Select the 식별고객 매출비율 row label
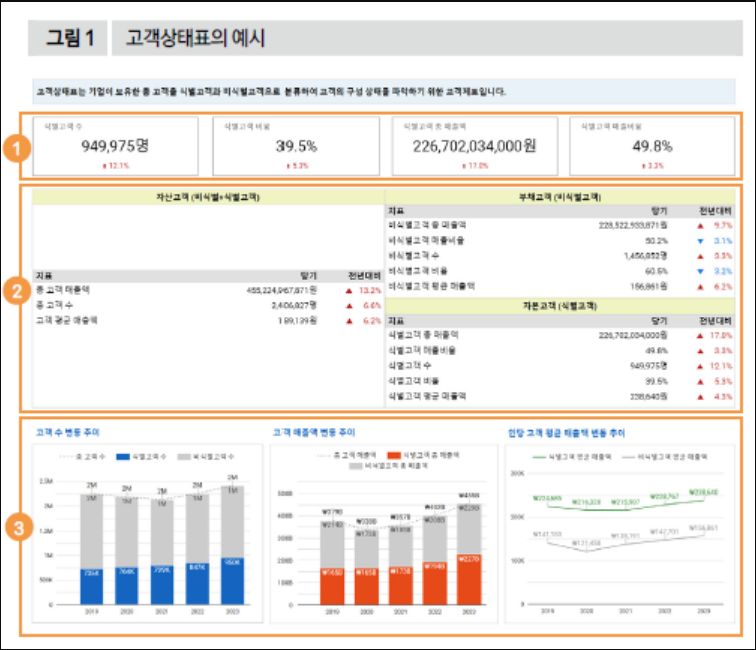This screenshot has height=650, width=756. [422, 351]
